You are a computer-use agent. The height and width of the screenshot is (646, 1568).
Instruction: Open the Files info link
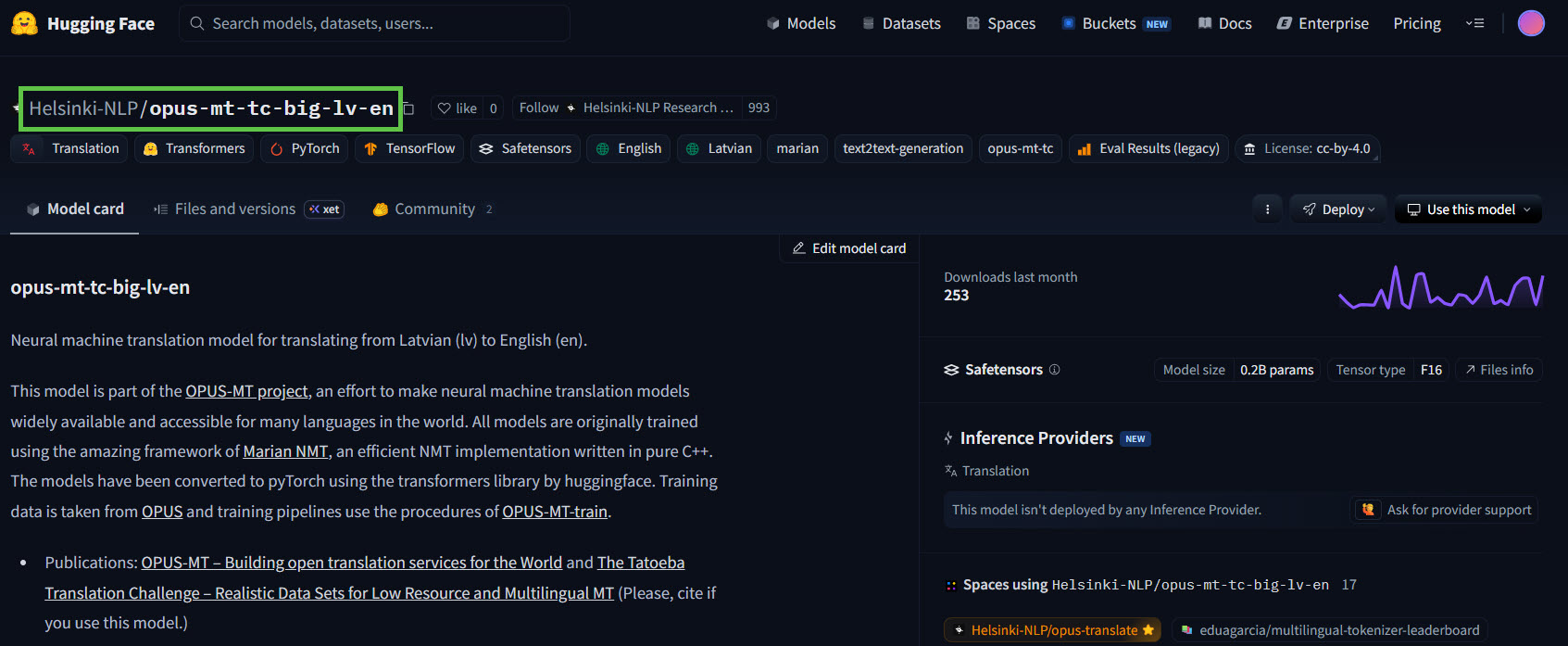pyautogui.click(x=1499, y=370)
